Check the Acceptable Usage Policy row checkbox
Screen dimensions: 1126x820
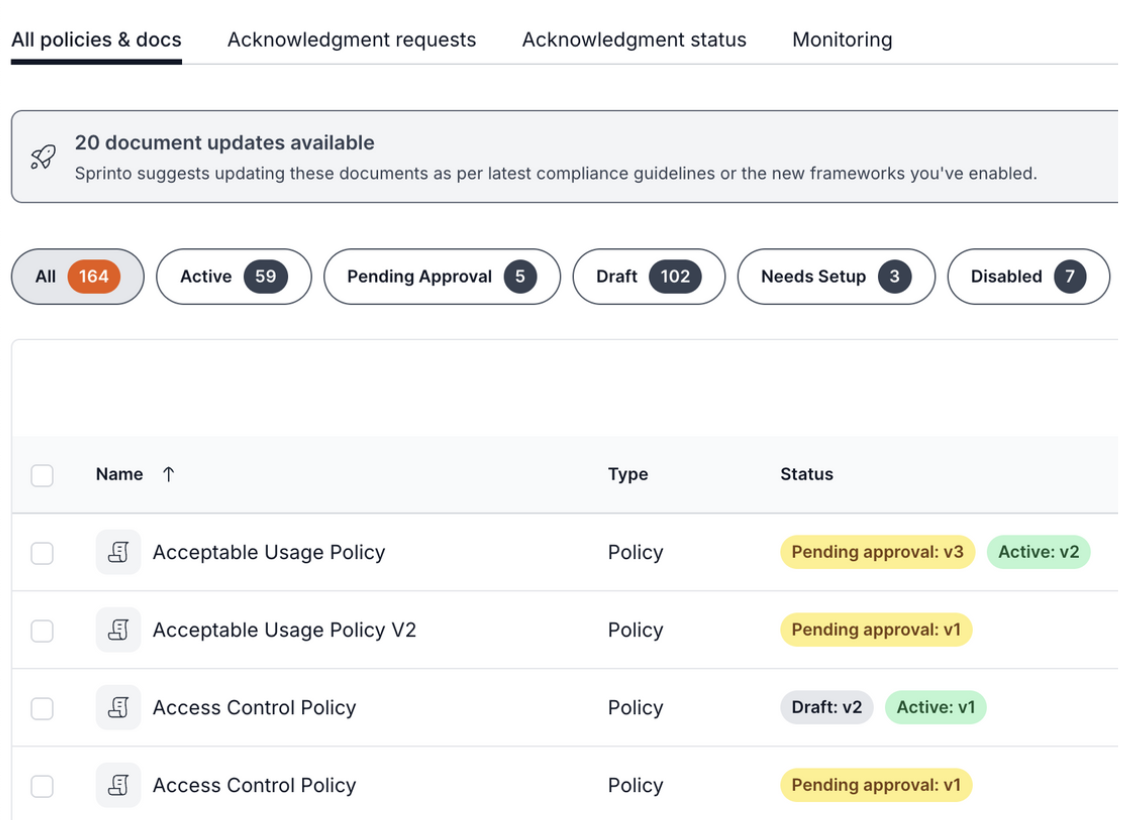tap(42, 553)
